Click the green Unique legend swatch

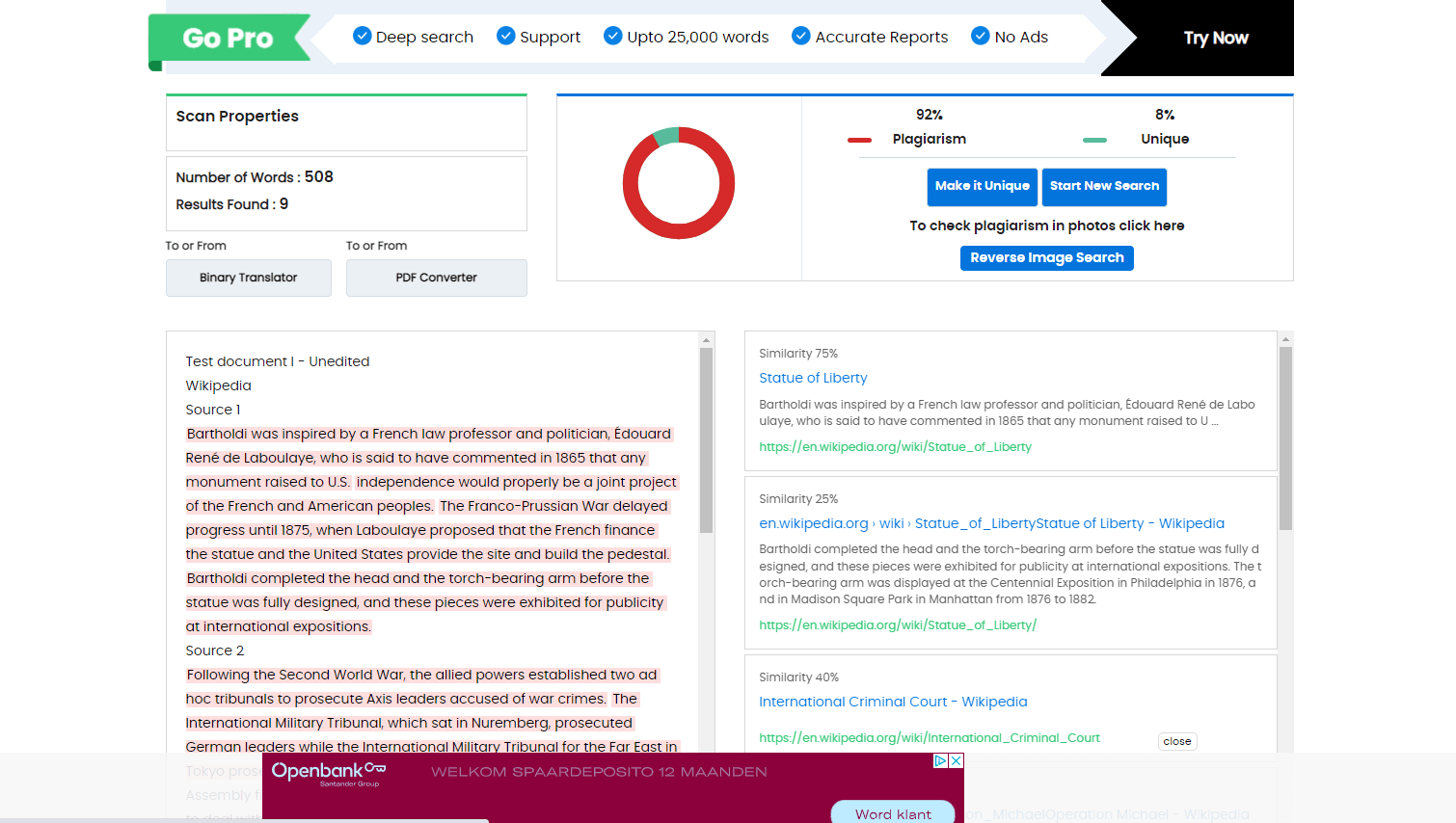click(x=1094, y=140)
